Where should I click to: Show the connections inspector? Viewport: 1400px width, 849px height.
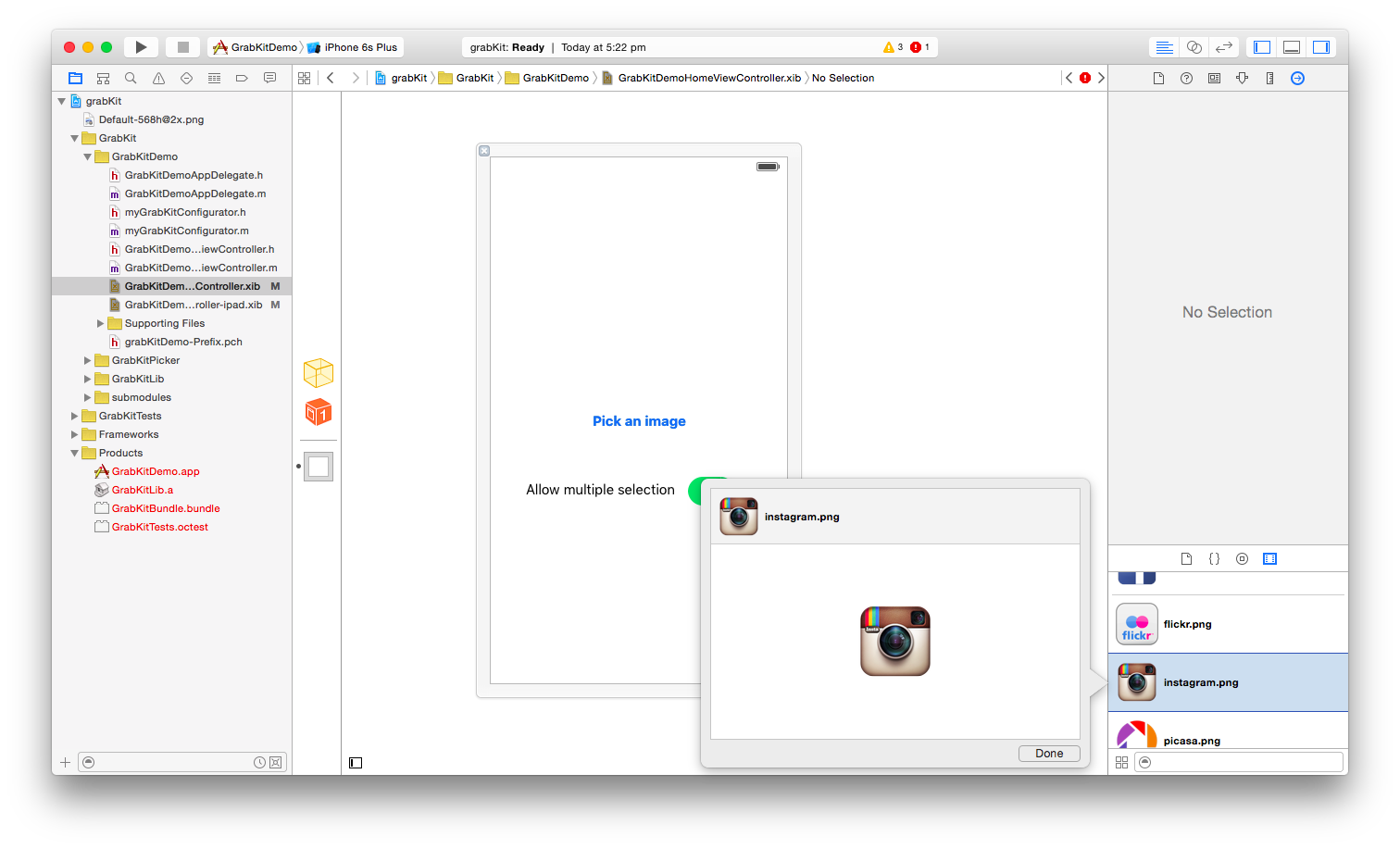1297,79
